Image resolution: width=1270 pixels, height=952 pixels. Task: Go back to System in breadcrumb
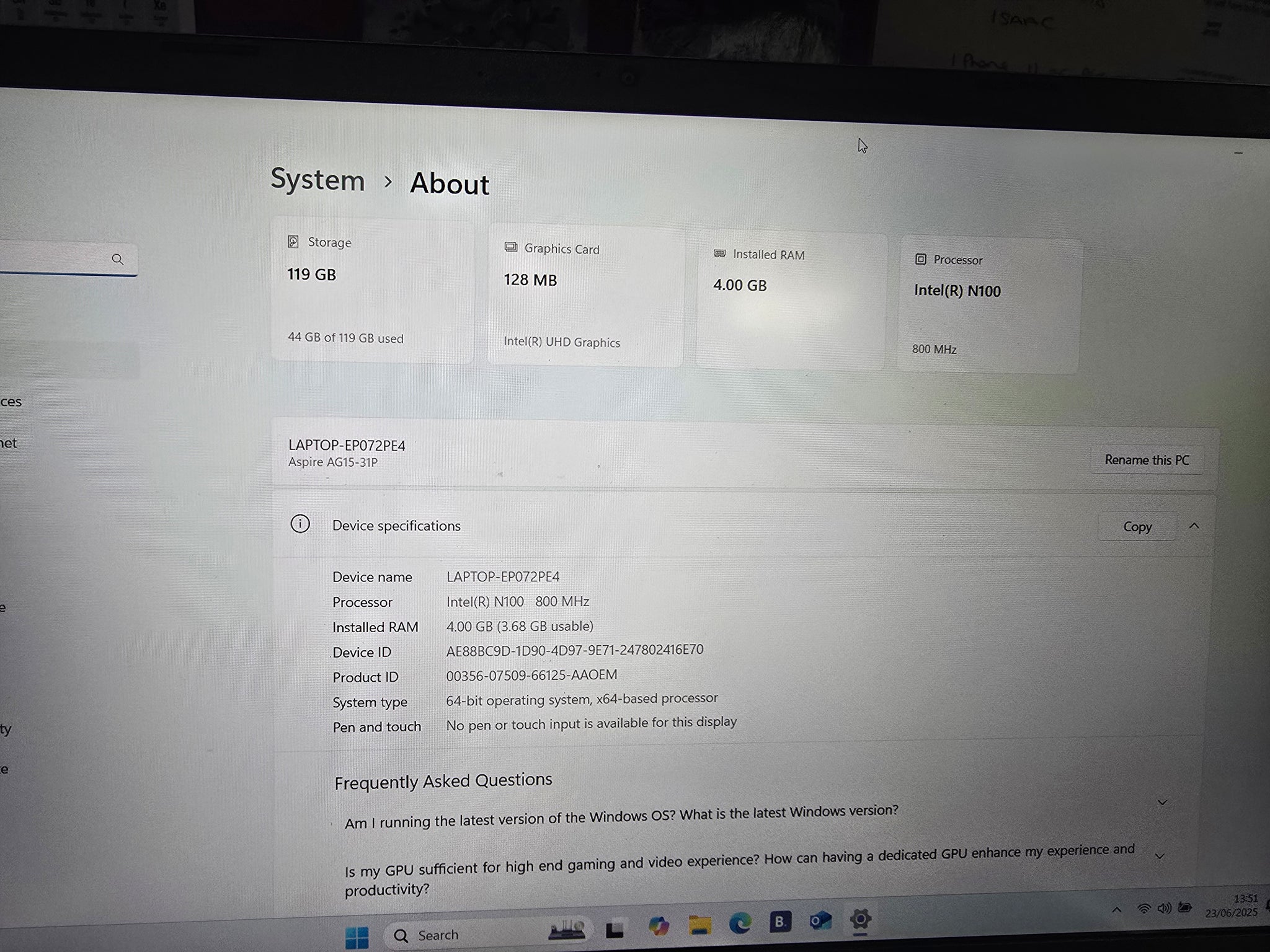pyautogui.click(x=318, y=180)
